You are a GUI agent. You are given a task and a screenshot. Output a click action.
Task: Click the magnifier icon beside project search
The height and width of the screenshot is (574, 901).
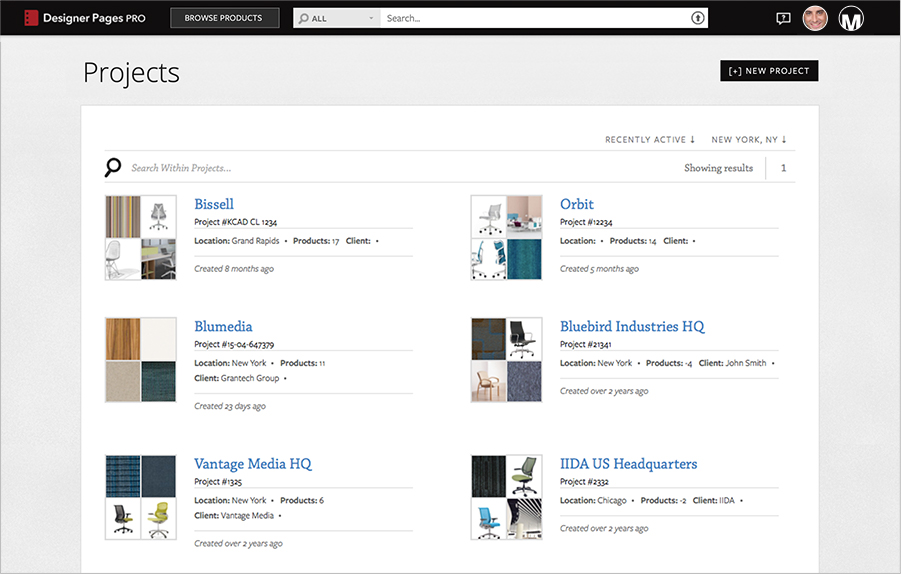click(113, 168)
